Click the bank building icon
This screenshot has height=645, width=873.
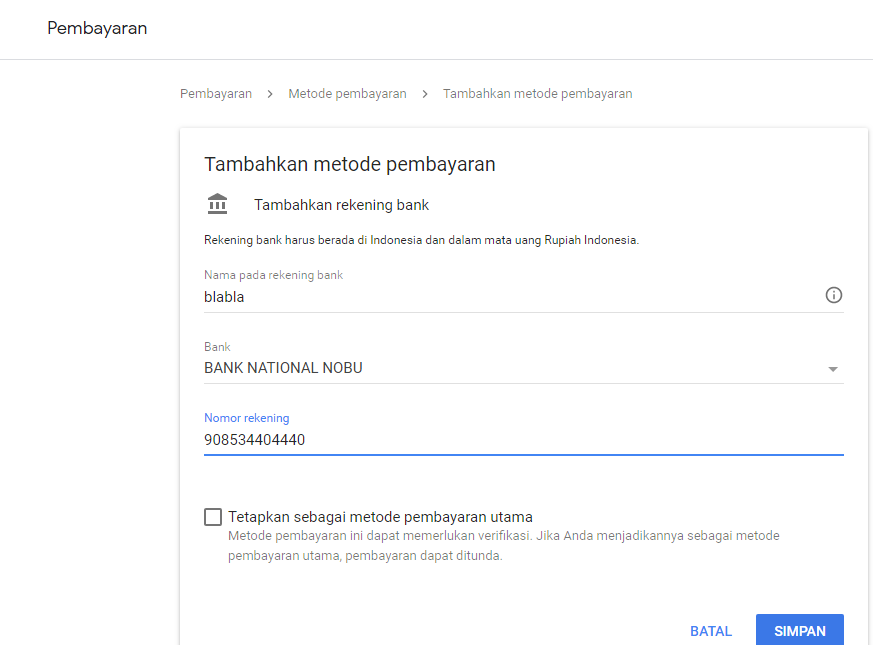[x=218, y=204]
